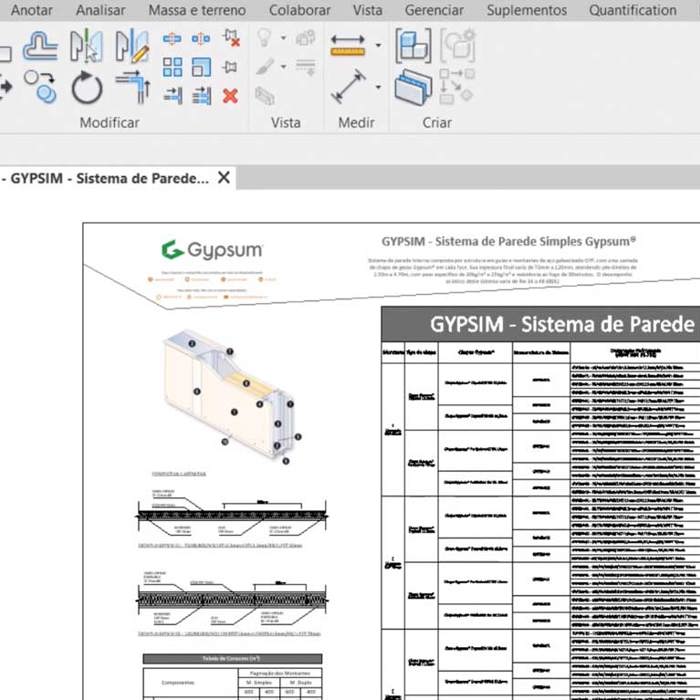Open the Dimension tool dropdown arrow
This screenshot has width=700, height=700.
click(x=379, y=87)
